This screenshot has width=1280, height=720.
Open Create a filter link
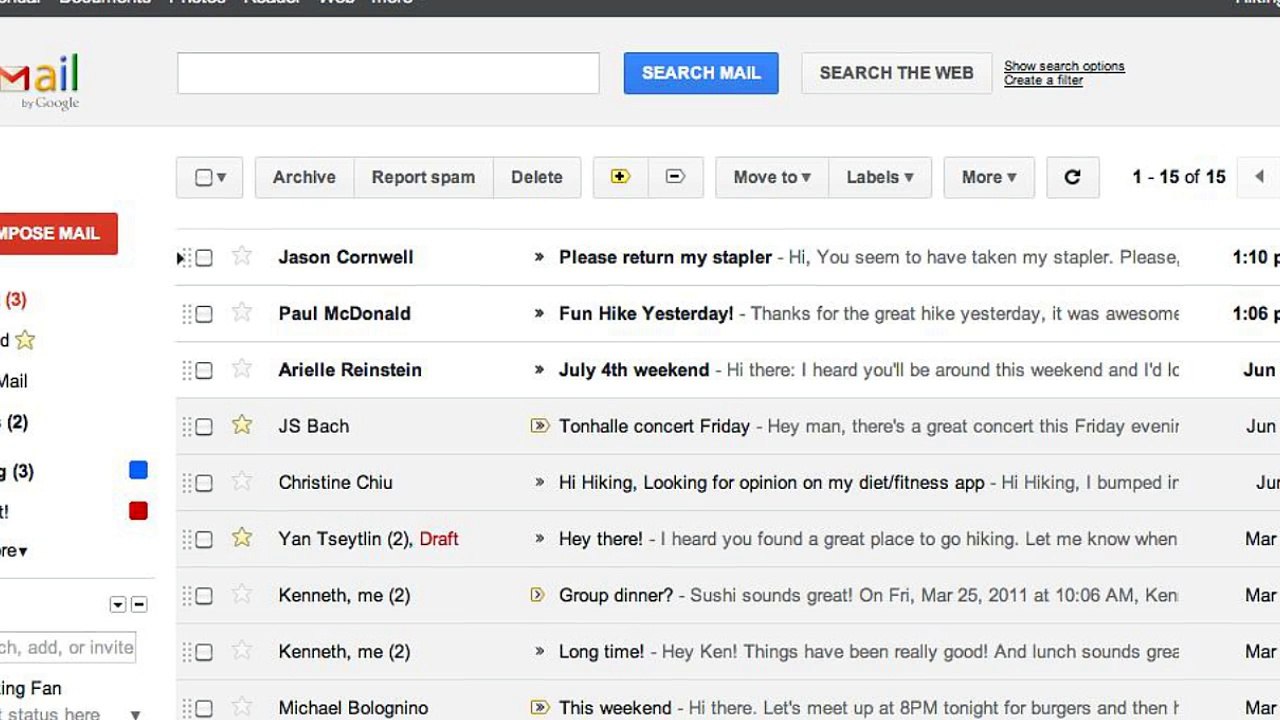click(1043, 80)
